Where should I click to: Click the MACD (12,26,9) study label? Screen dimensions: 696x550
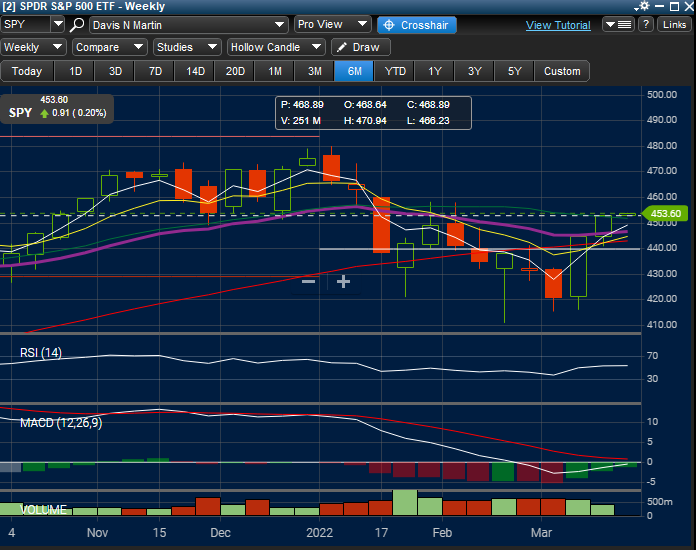click(x=61, y=423)
